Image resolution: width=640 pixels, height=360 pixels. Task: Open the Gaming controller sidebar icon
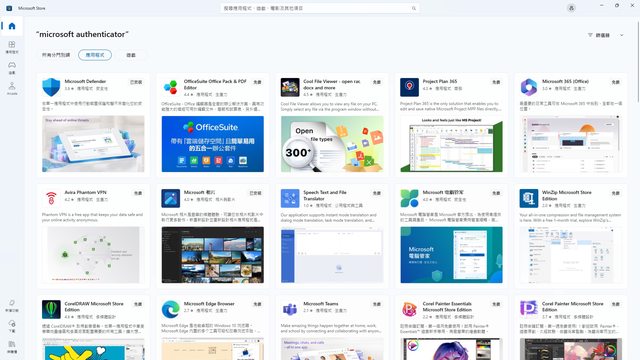(12, 67)
